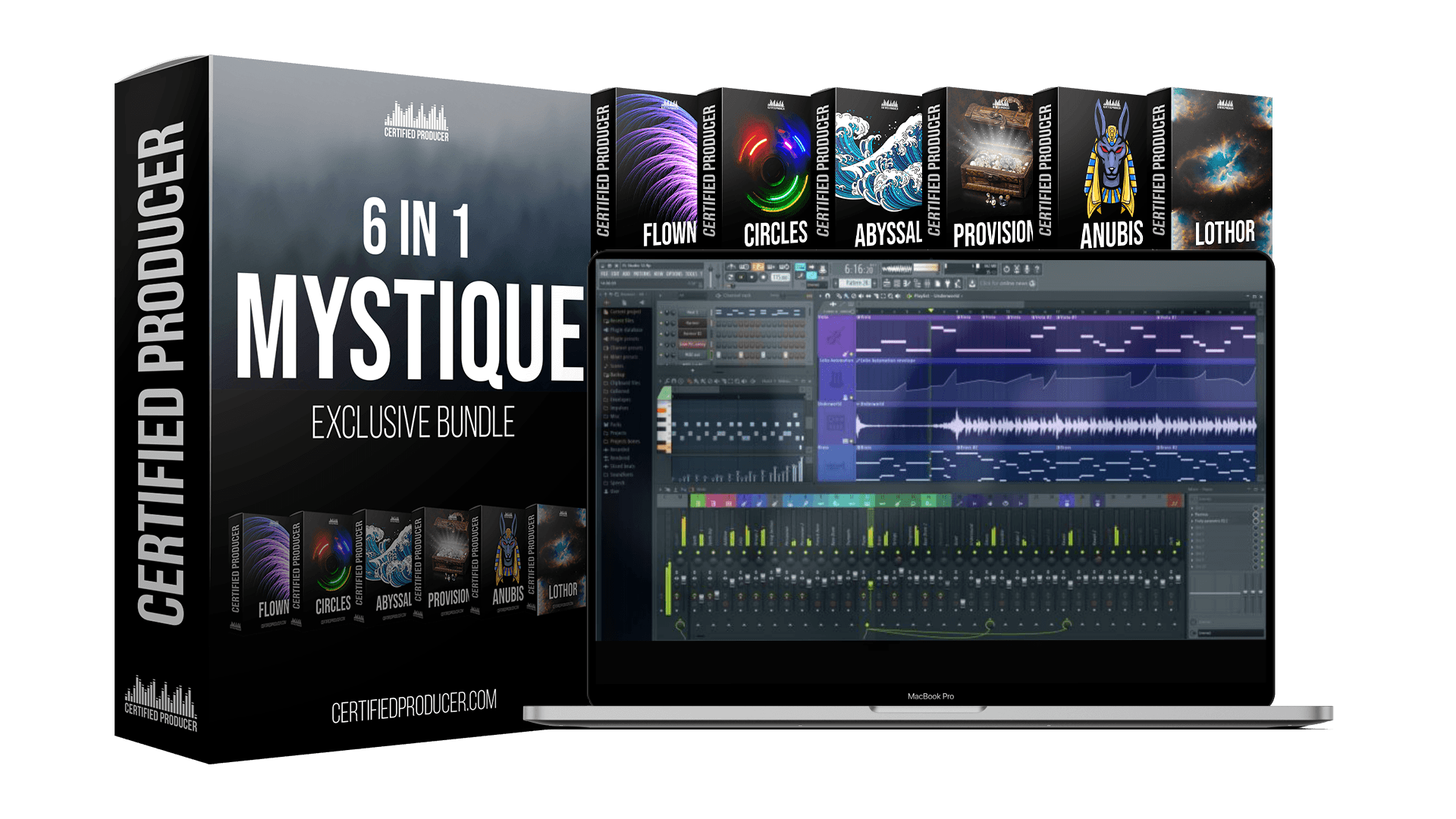
Task: Mute the Viola playlist track LED
Action: [852, 354]
